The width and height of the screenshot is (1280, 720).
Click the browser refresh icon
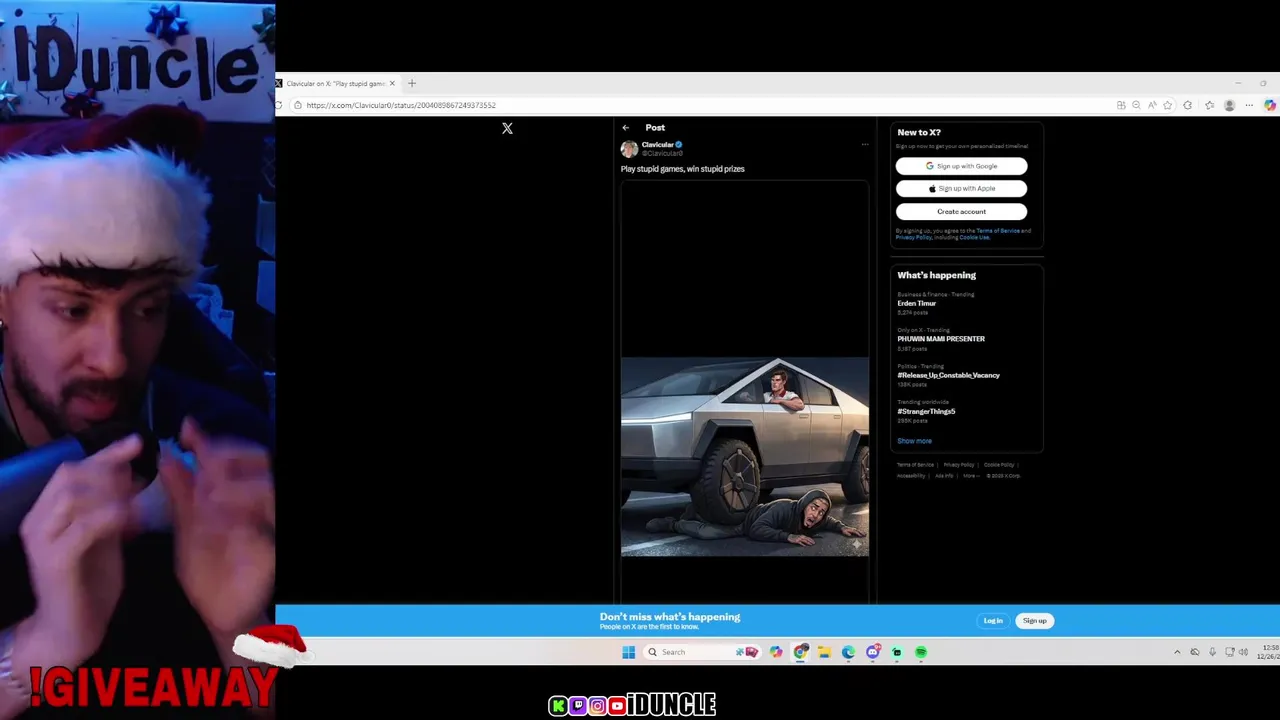[279, 105]
